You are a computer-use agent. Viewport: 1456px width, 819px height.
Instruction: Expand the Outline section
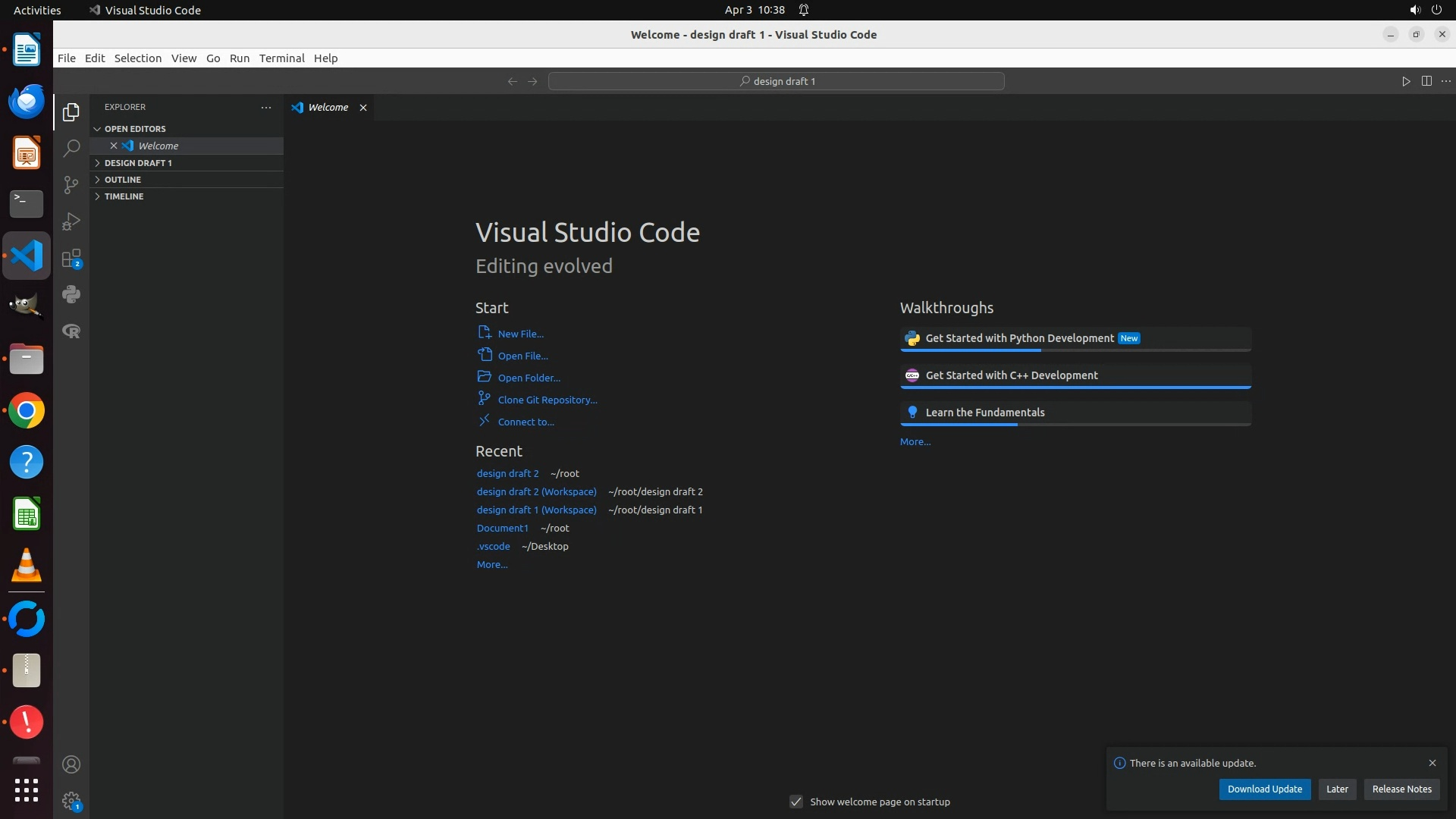point(122,180)
